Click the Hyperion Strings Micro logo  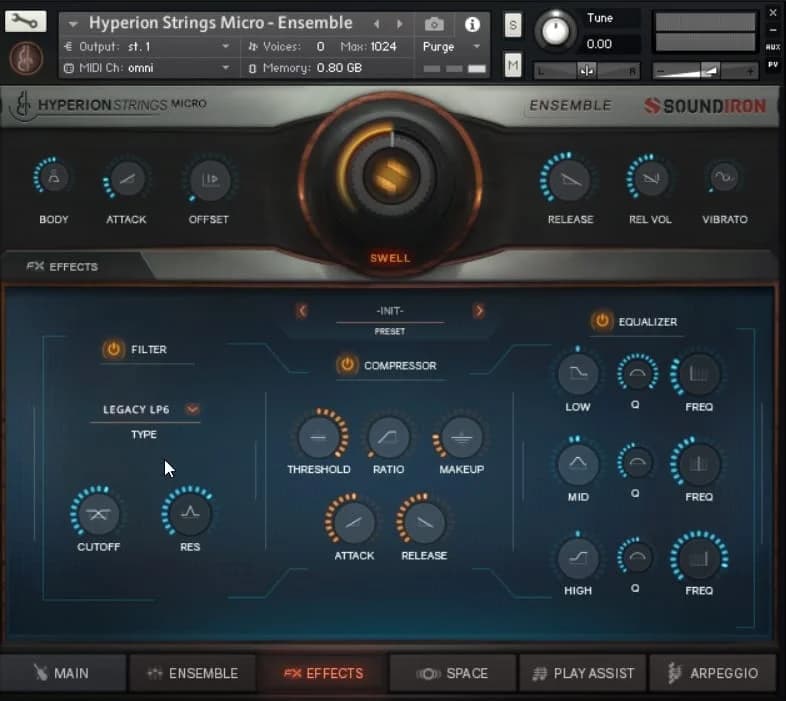click(x=110, y=104)
